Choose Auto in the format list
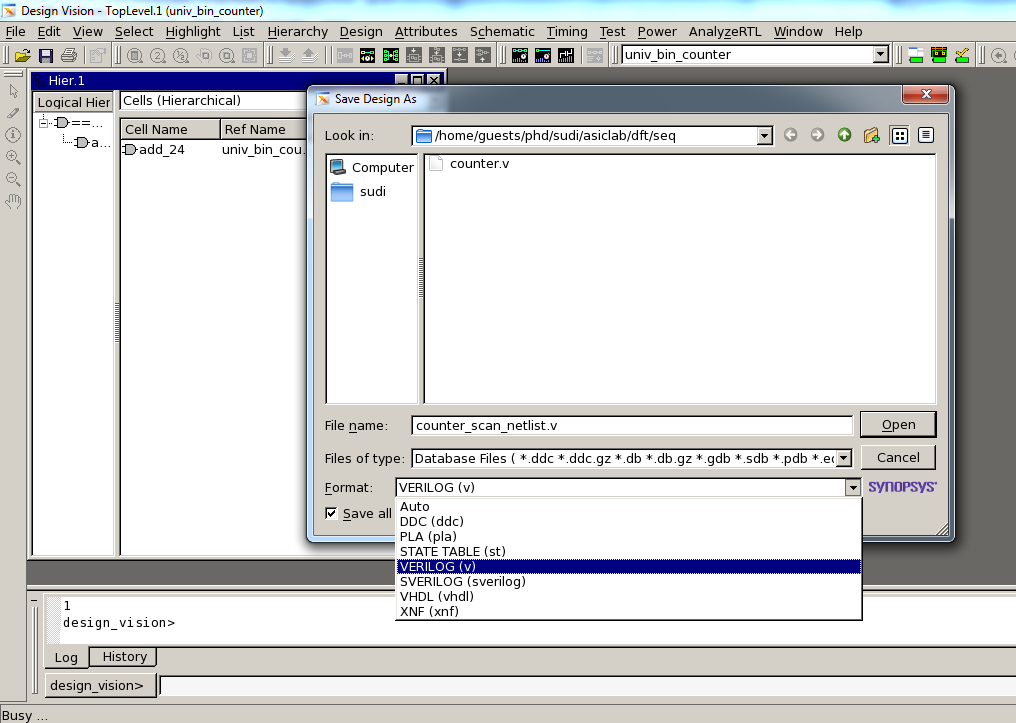The height and width of the screenshot is (723, 1016). point(629,507)
